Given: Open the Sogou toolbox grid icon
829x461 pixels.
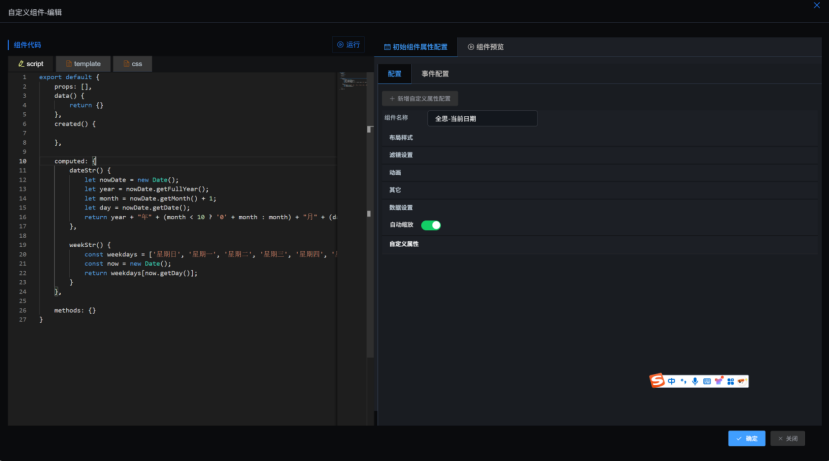Looking at the screenshot, I should pyautogui.click(x=731, y=381).
